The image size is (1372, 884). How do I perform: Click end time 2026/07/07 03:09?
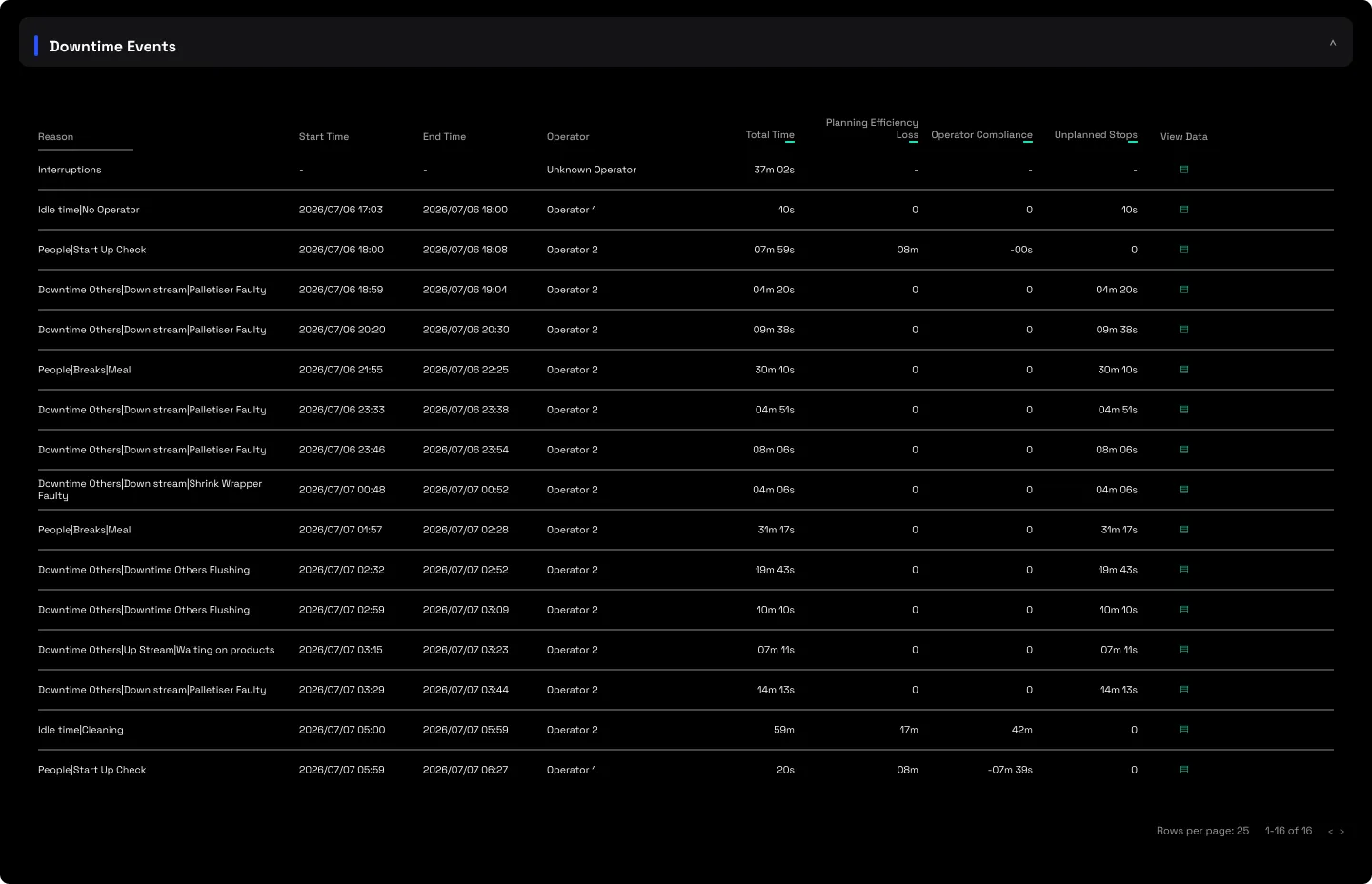pyautogui.click(x=466, y=610)
